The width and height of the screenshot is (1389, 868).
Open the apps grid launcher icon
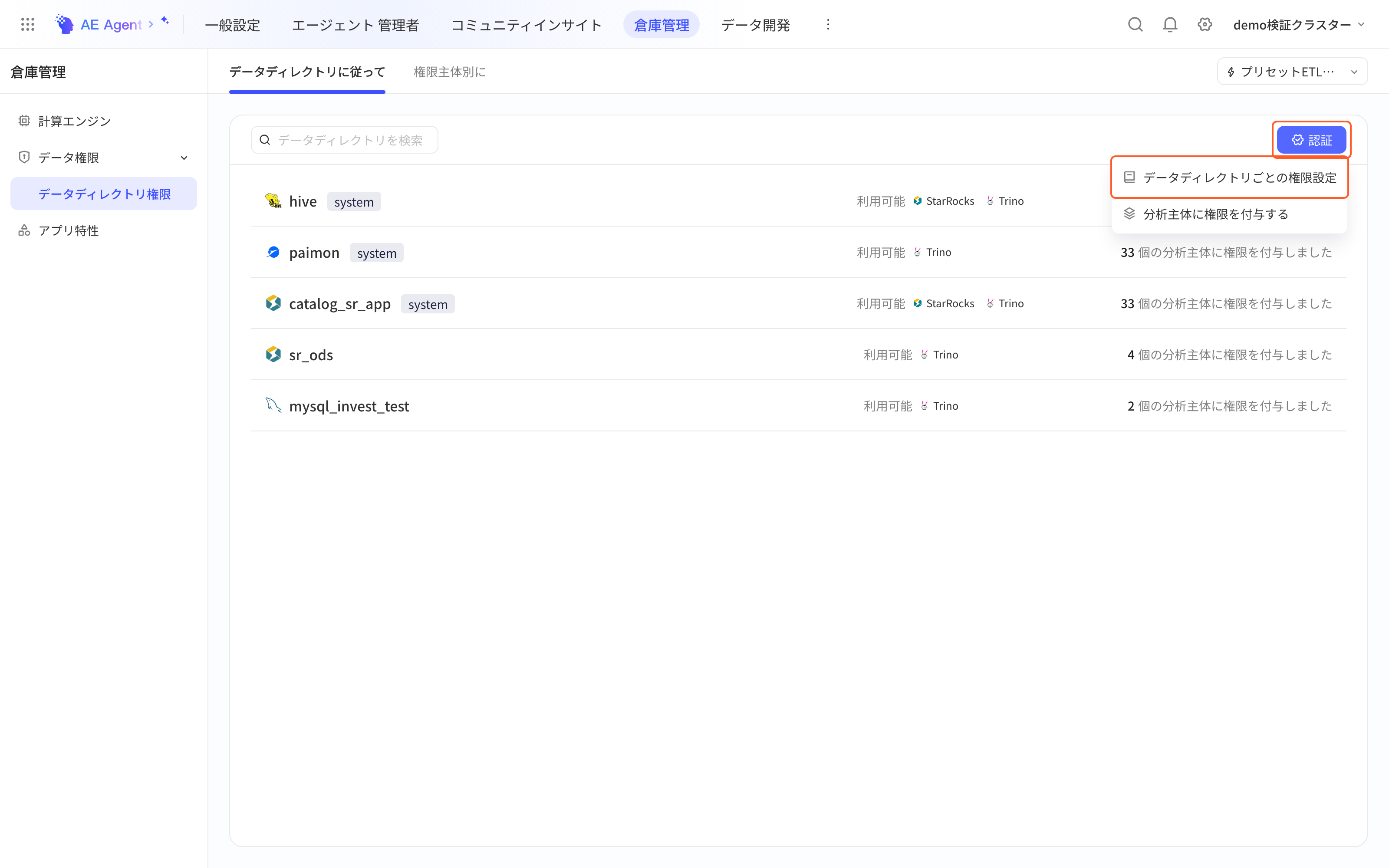pyautogui.click(x=27, y=25)
